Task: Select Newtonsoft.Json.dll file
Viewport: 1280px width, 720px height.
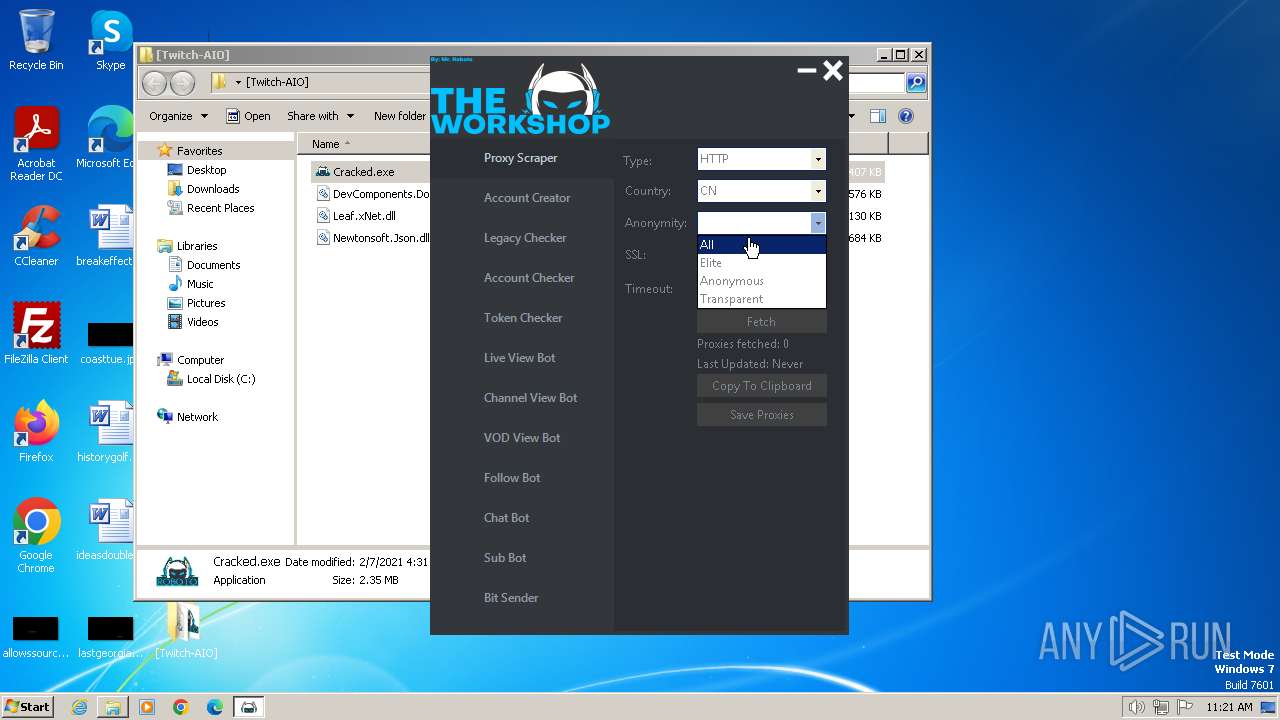Action: [372, 238]
